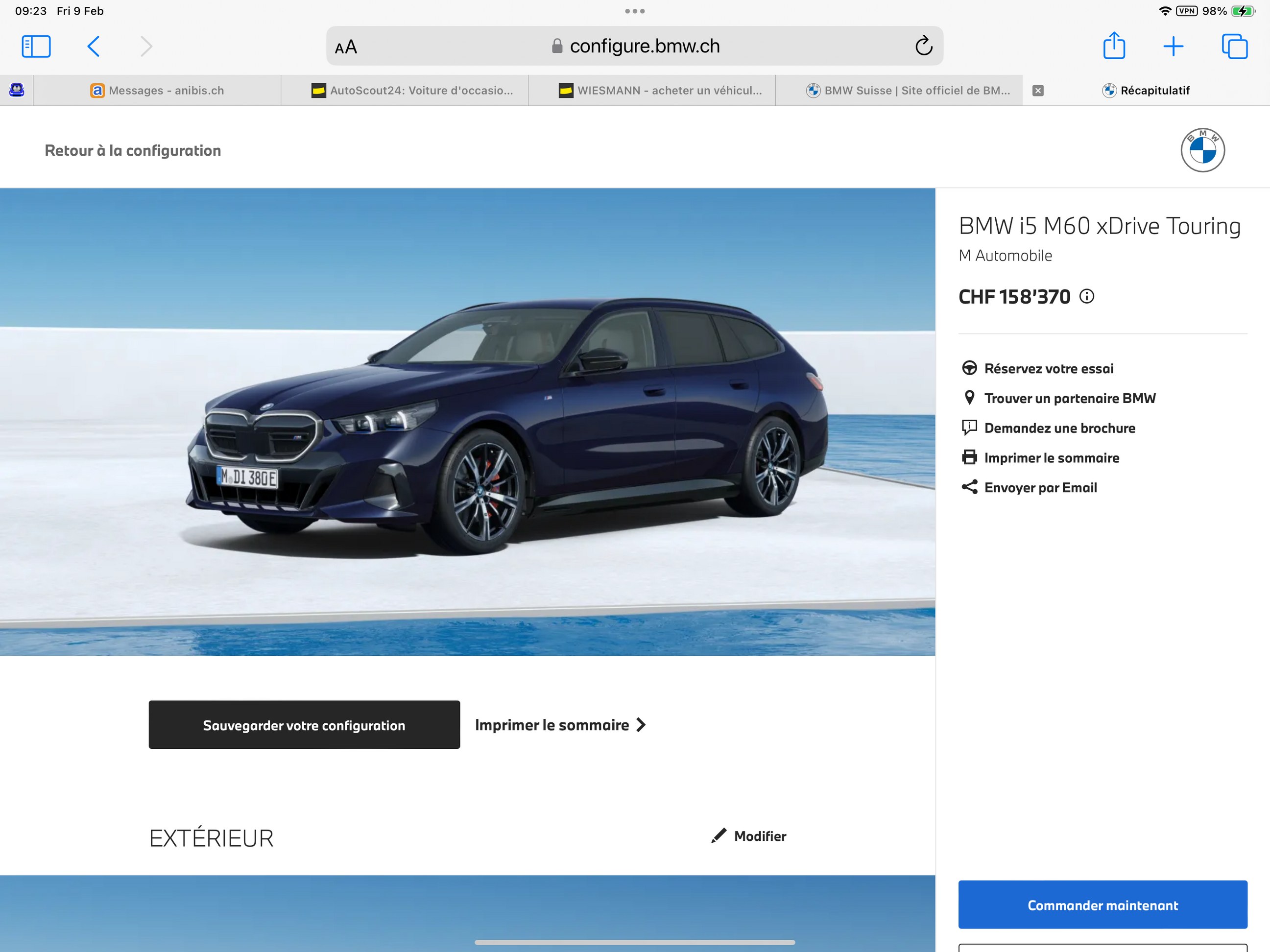
Task: Tap the Wi-Fi status icon
Action: coord(1164,11)
